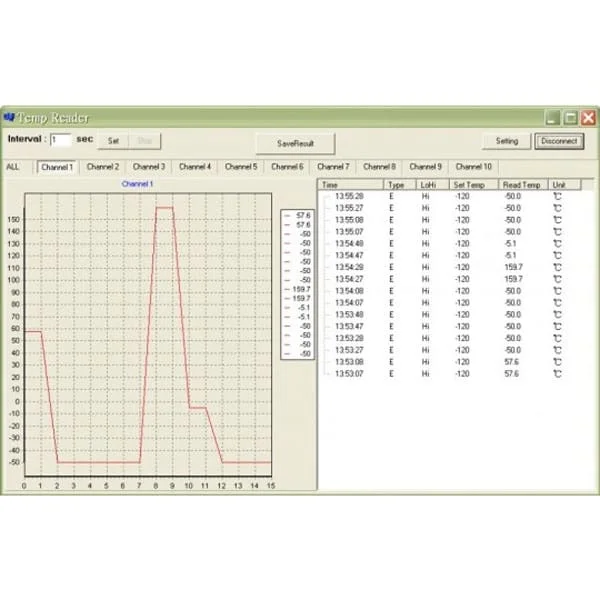
Task: Click the Set Temp column header
Action: click(x=475, y=185)
